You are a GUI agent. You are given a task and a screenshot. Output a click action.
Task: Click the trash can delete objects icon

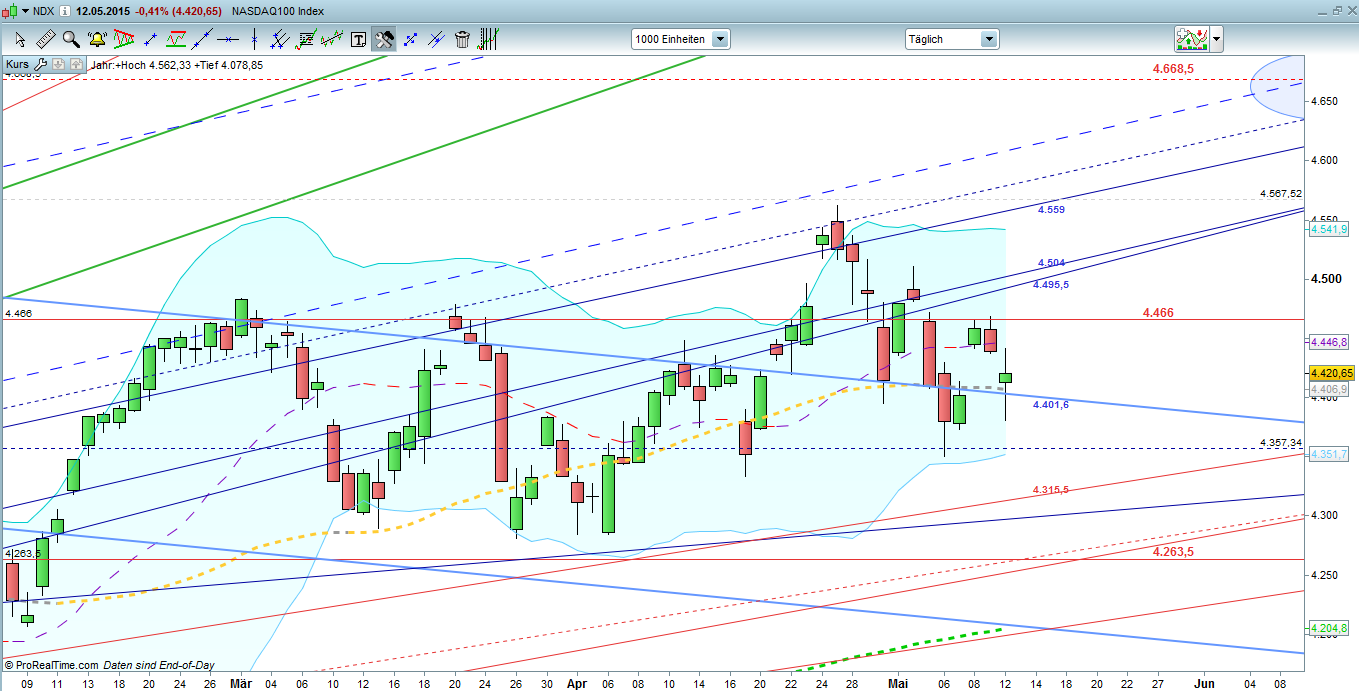click(x=462, y=39)
